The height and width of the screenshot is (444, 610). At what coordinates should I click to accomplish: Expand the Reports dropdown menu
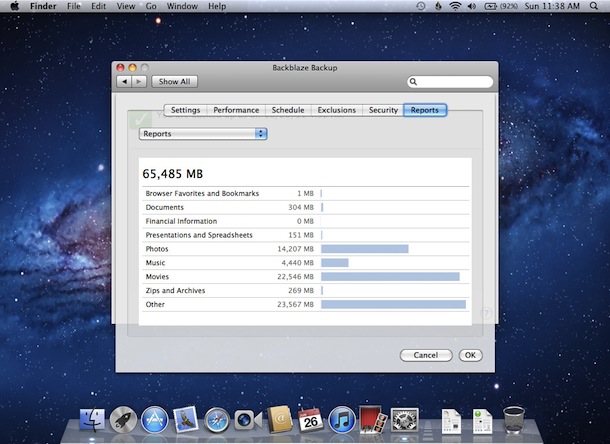click(203, 133)
